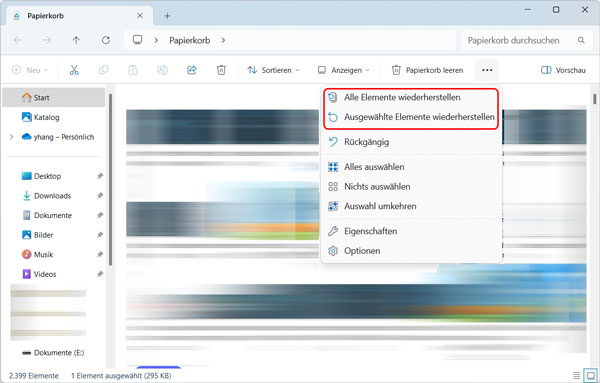Unpin Desktop using its pin icon
Screen dimensions: 600x383
(x=100, y=176)
